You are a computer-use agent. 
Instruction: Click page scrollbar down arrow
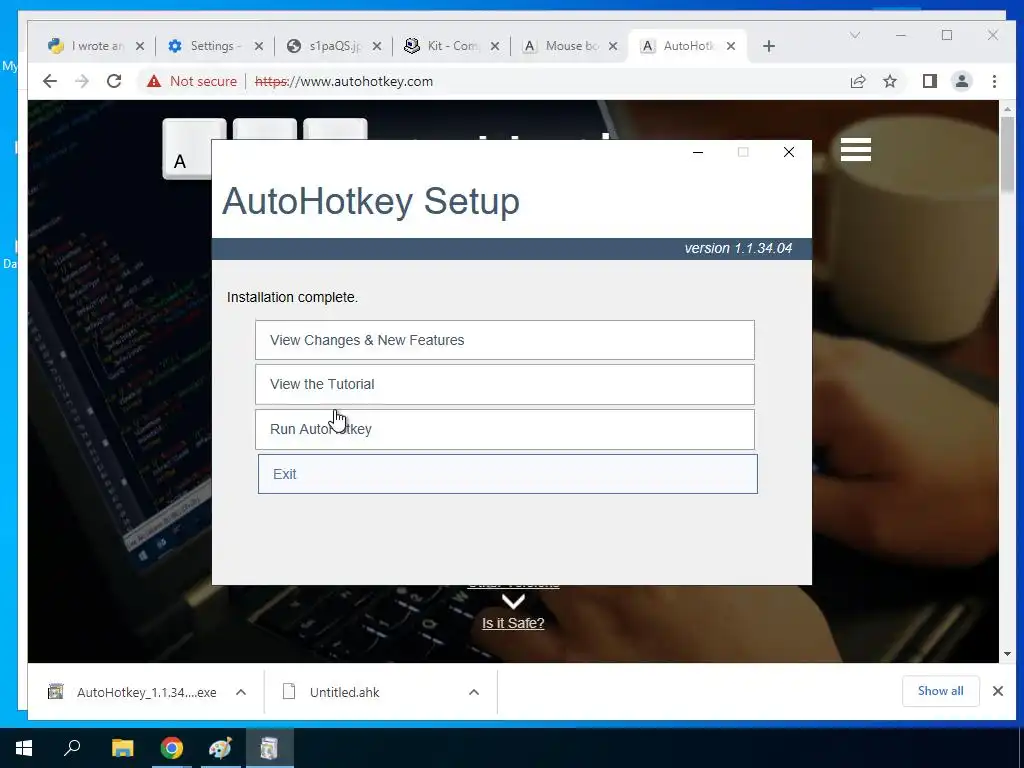[x=1007, y=654]
